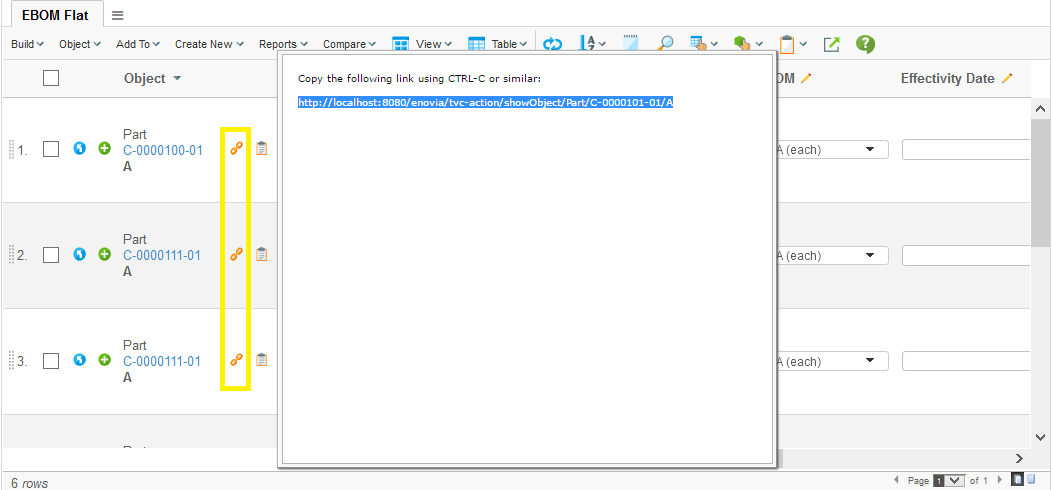Click the pencil icon beside Effectivity Date
Image resolution: width=1052 pixels, height=490 pixels.
tap(1007, 78)
